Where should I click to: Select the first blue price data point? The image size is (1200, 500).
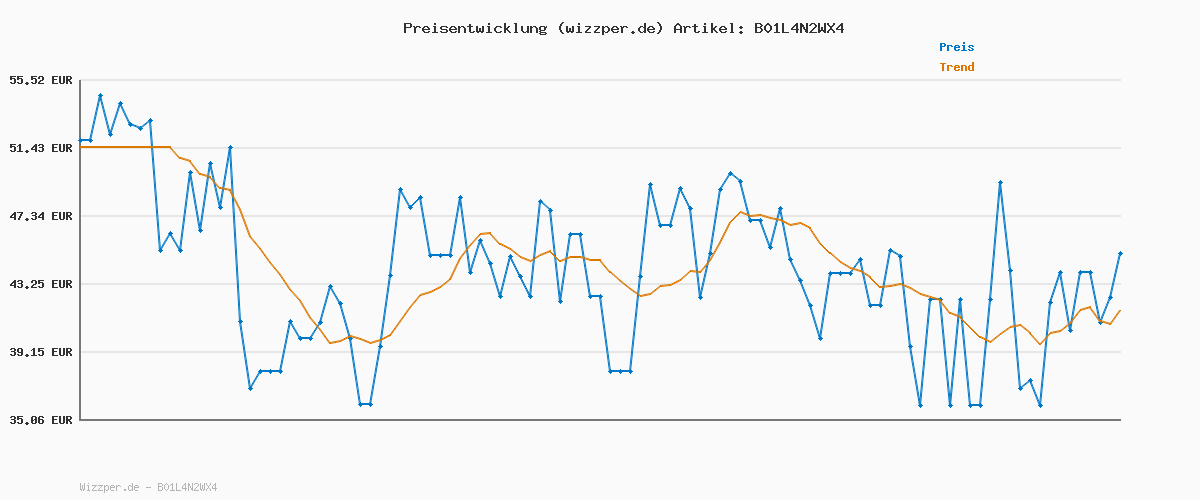81,140
